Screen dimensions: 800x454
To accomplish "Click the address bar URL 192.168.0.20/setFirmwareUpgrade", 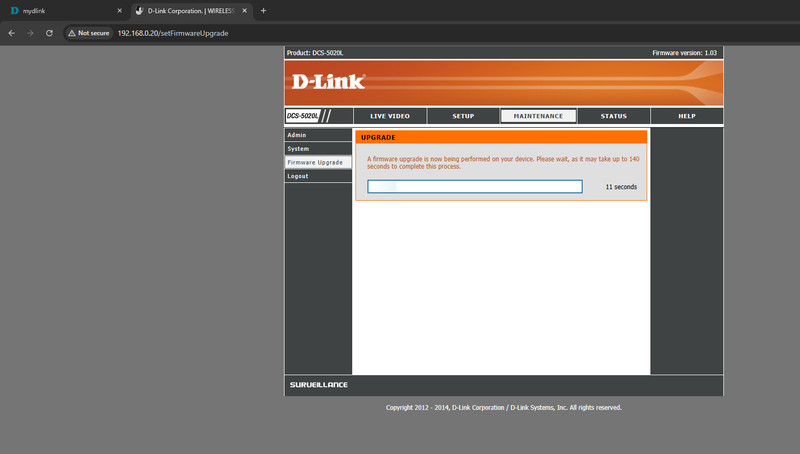I will pos(173,33).
